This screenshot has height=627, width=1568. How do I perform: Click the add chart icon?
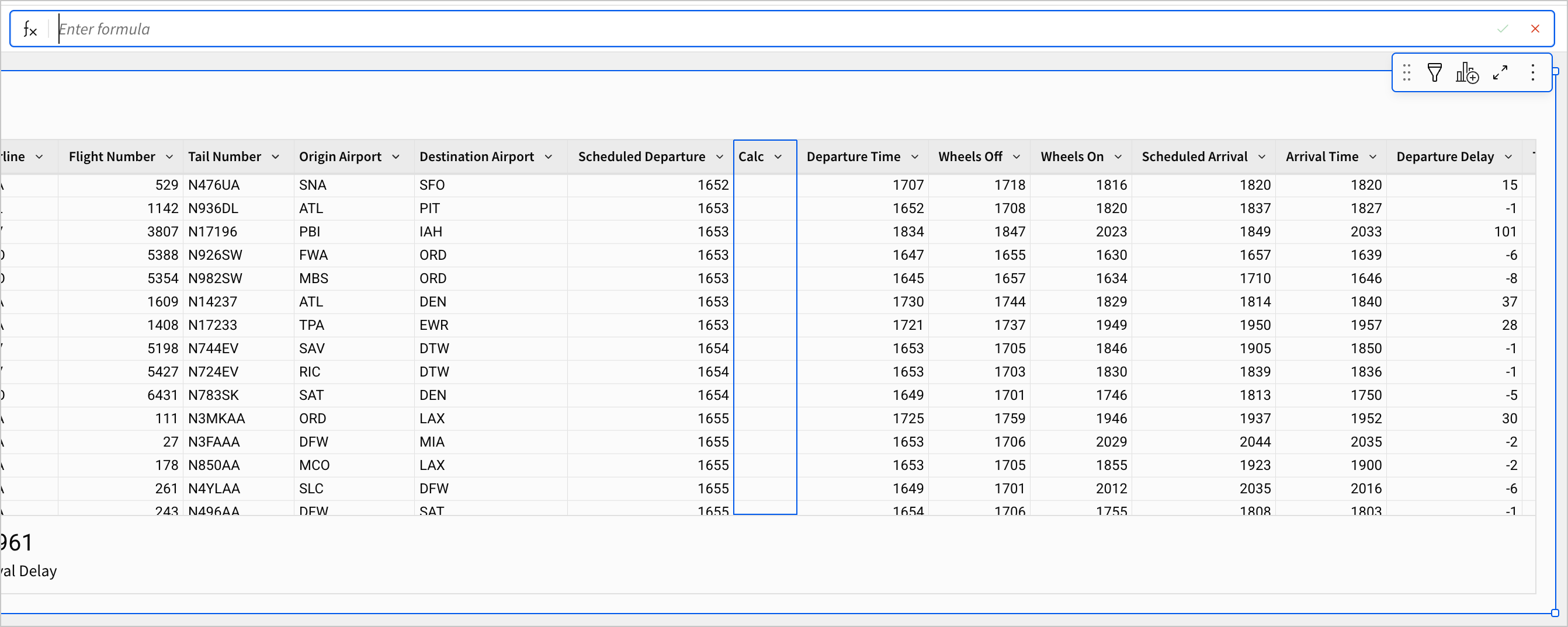(x=1466, y=73)
